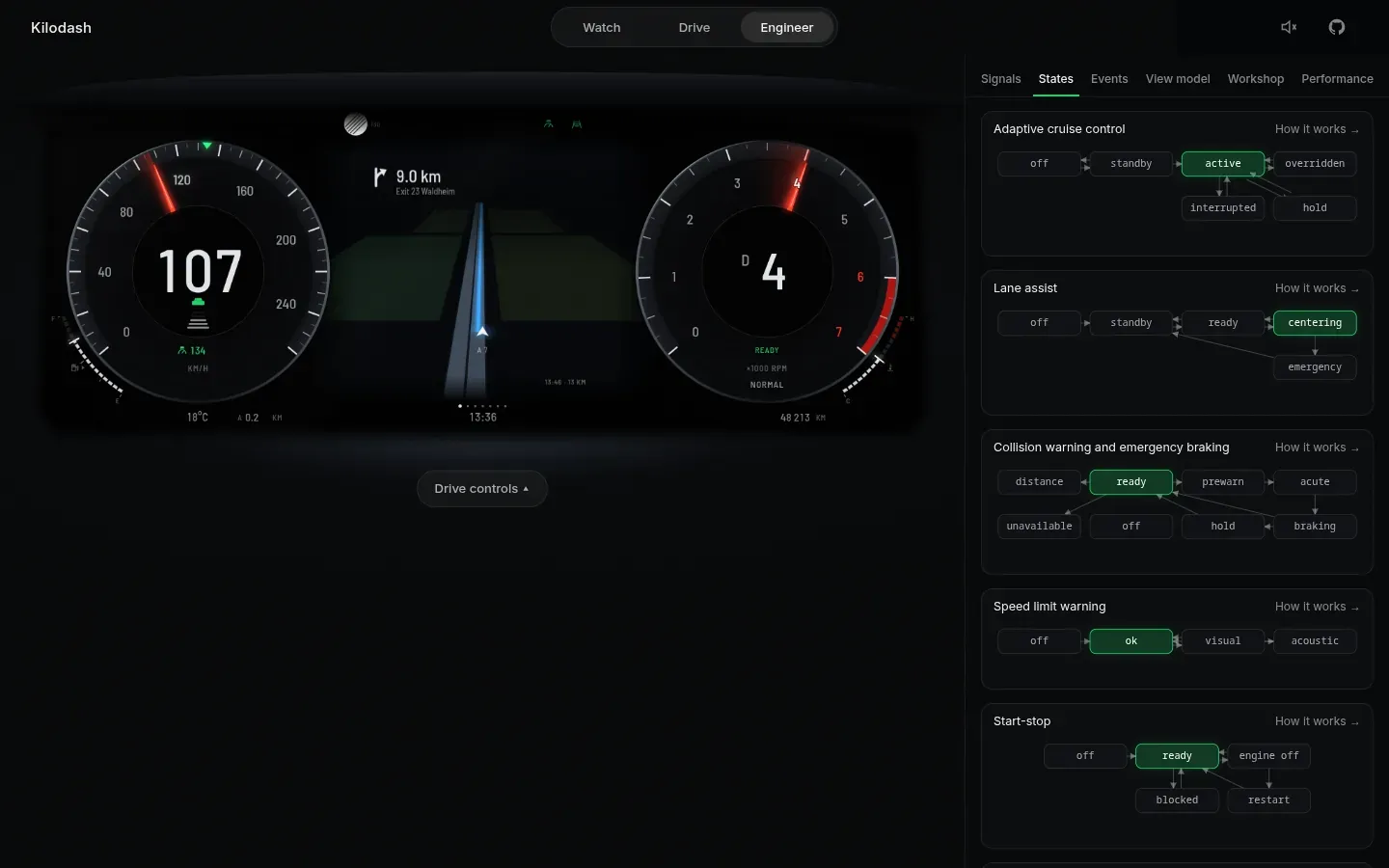Select the unavailable state in Collision warning

click(x=1039, y=527)
